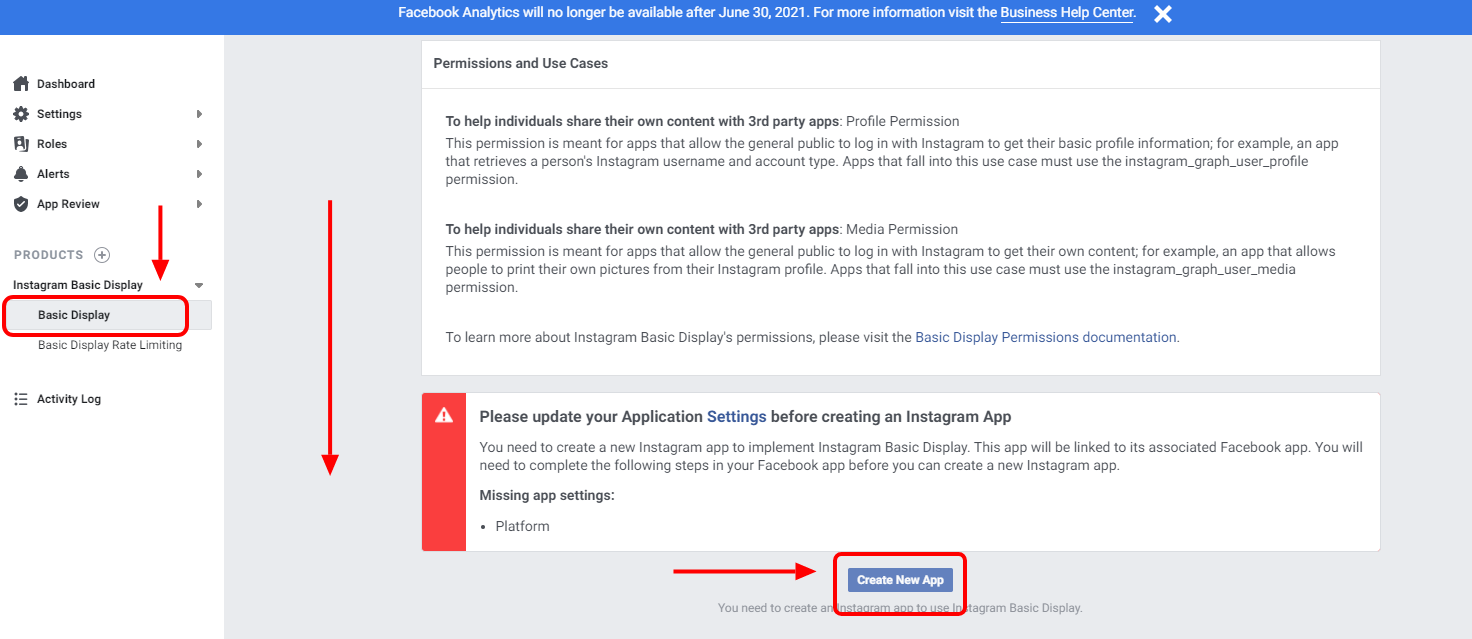Open the Roles menu item
Screen dimensions: 1472x639
click(x=52, y=144)
